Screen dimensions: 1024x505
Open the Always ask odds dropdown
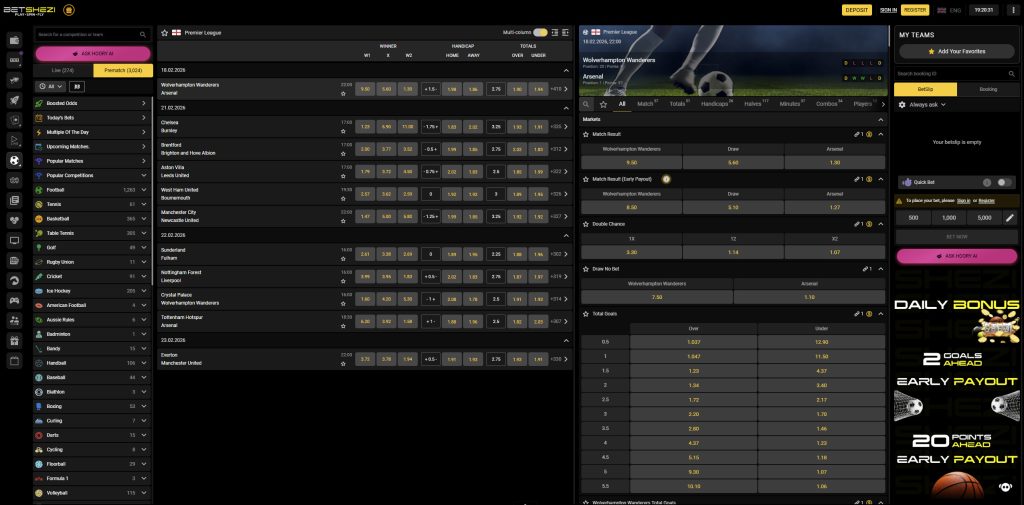927,105
